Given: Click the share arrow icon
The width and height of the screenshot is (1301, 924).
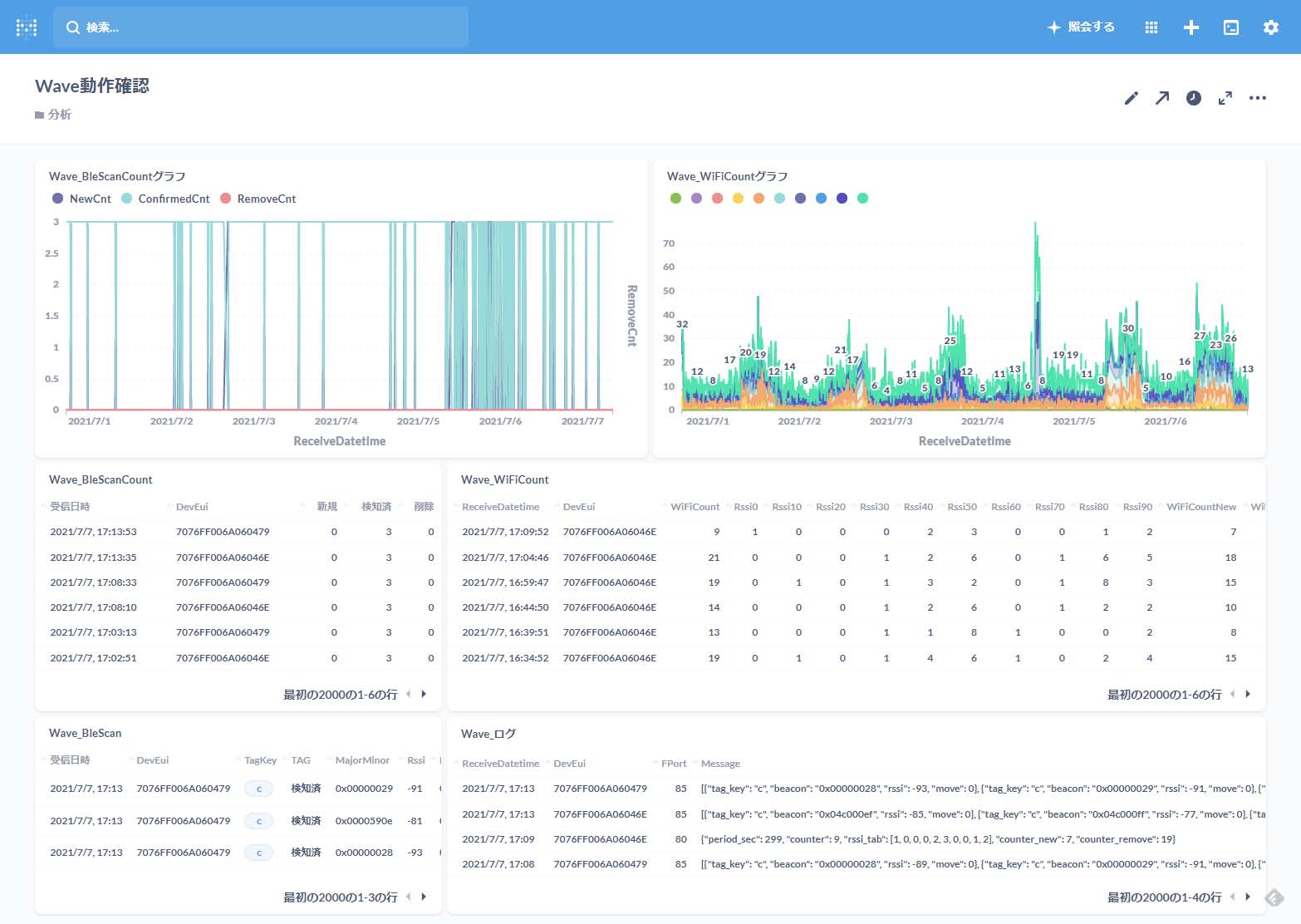Looking at the screenshot, I should 1162,98.
